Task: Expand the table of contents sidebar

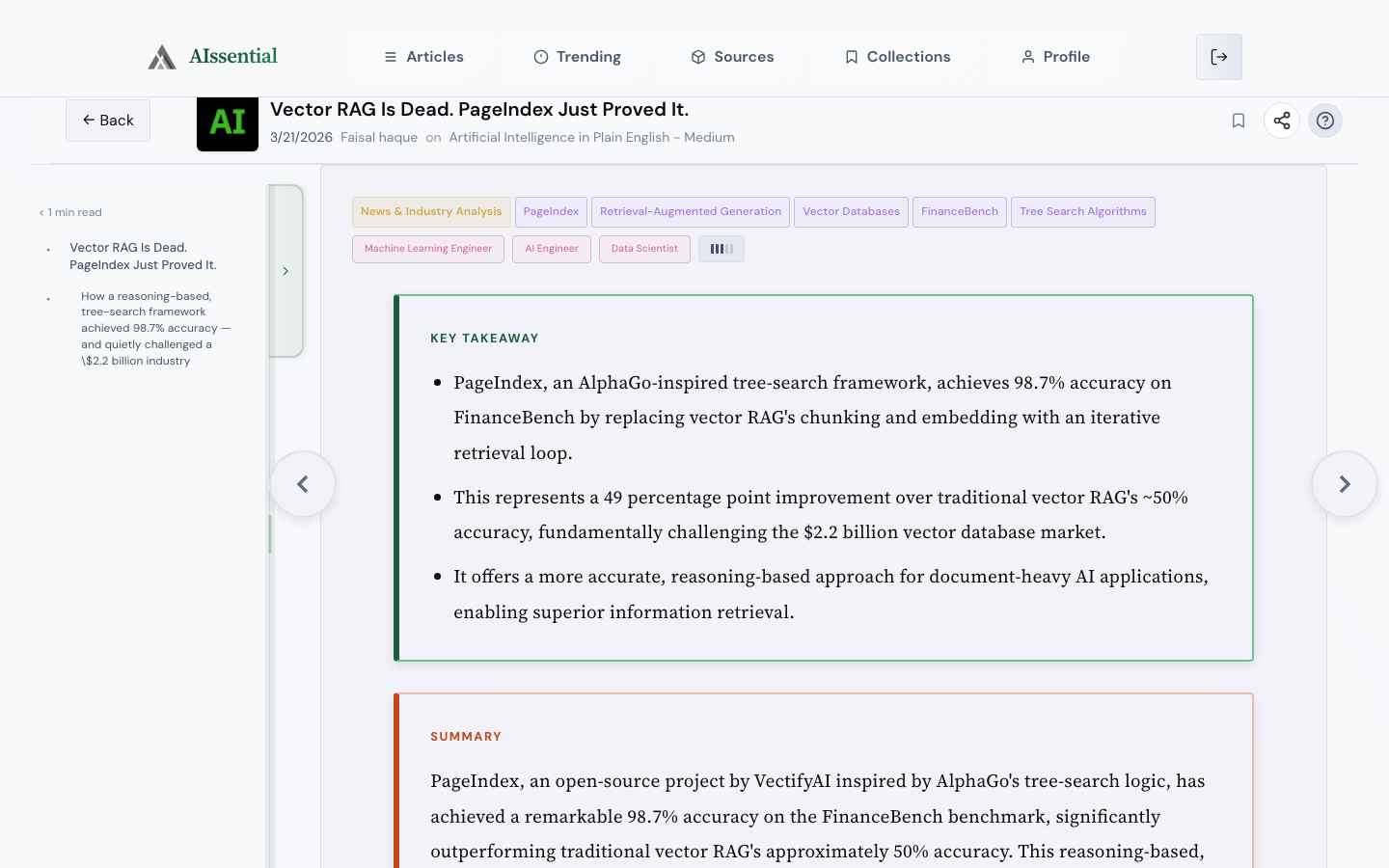Action: point(286,271)
